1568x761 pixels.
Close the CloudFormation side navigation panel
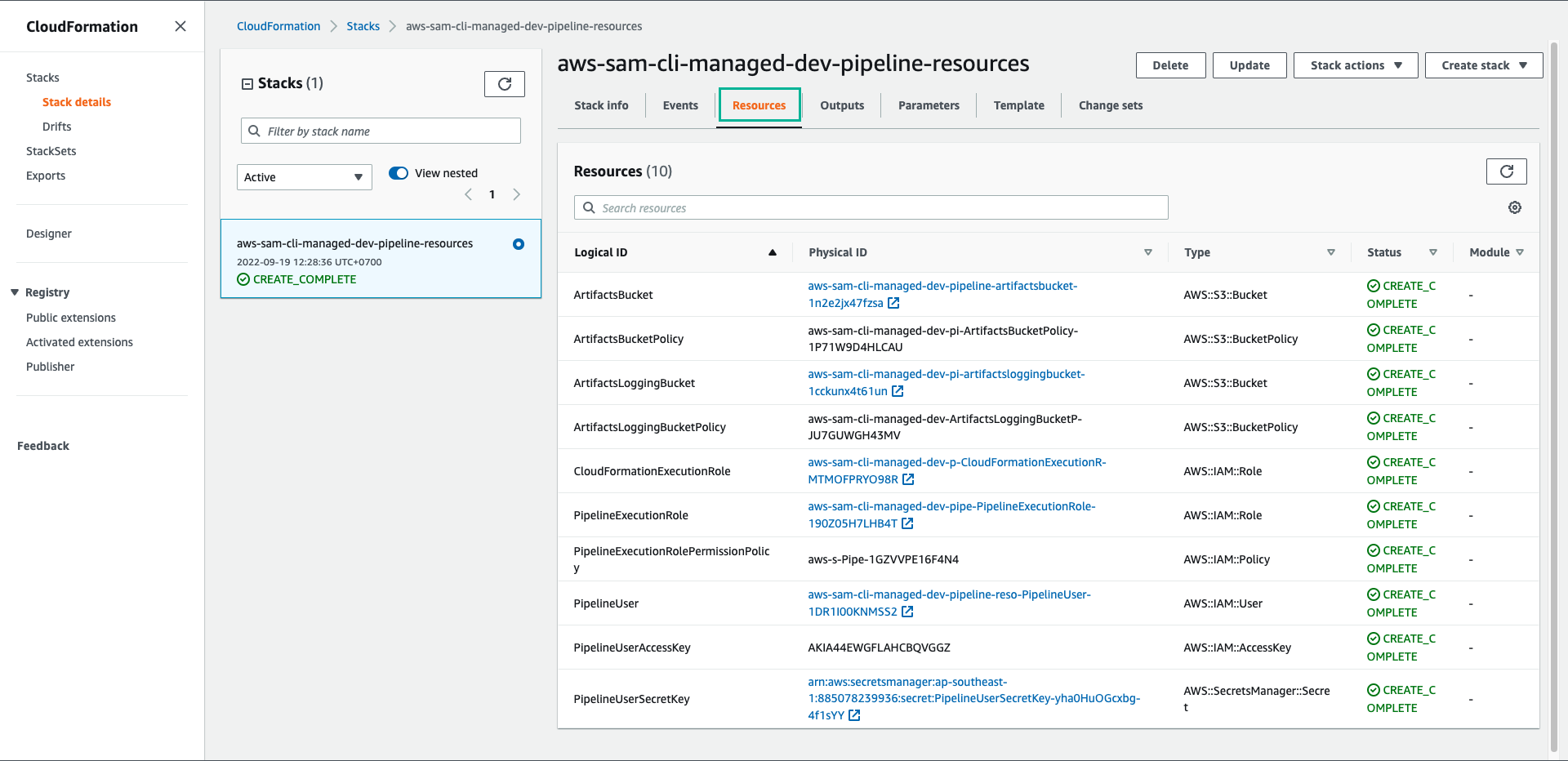coord(180,26)
